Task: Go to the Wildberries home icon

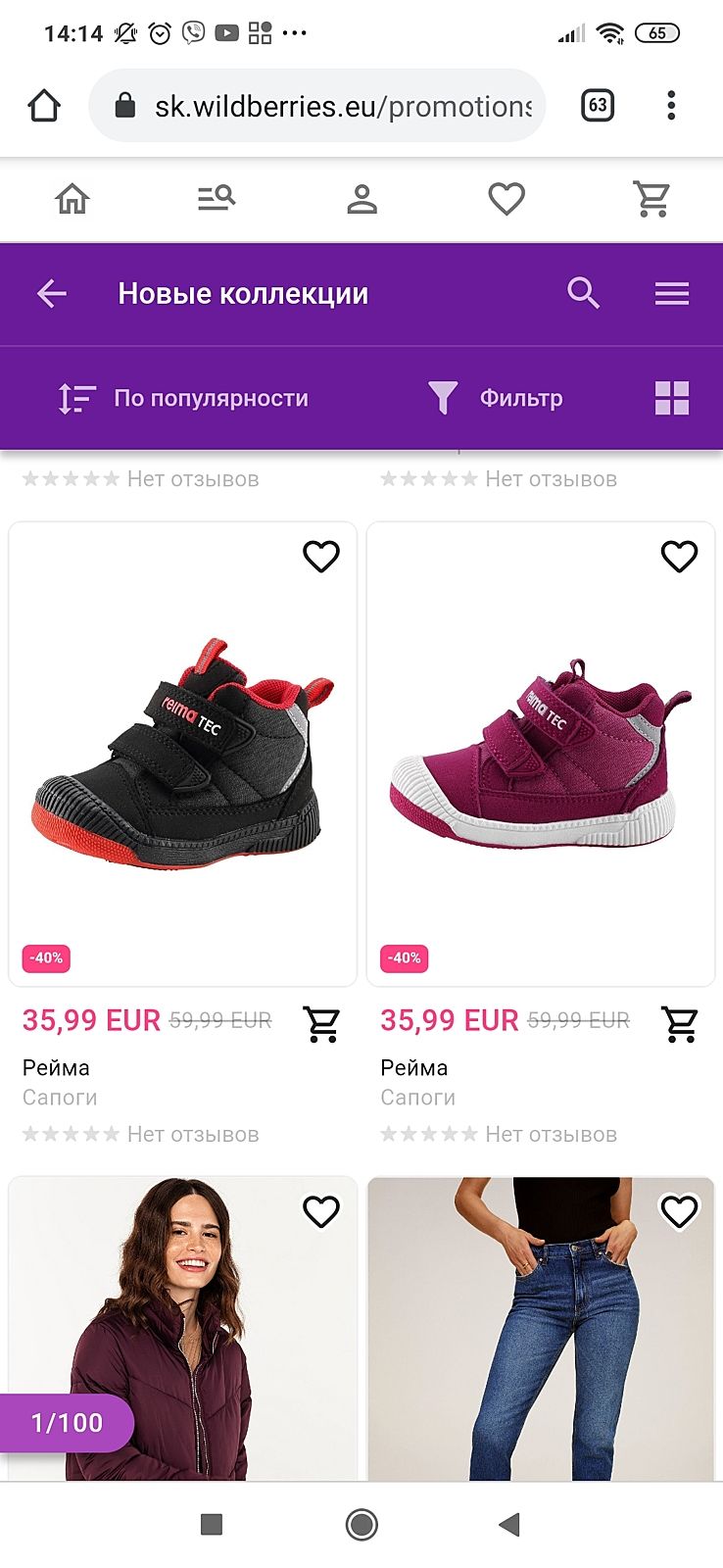Action: click(x=72, y=199)
